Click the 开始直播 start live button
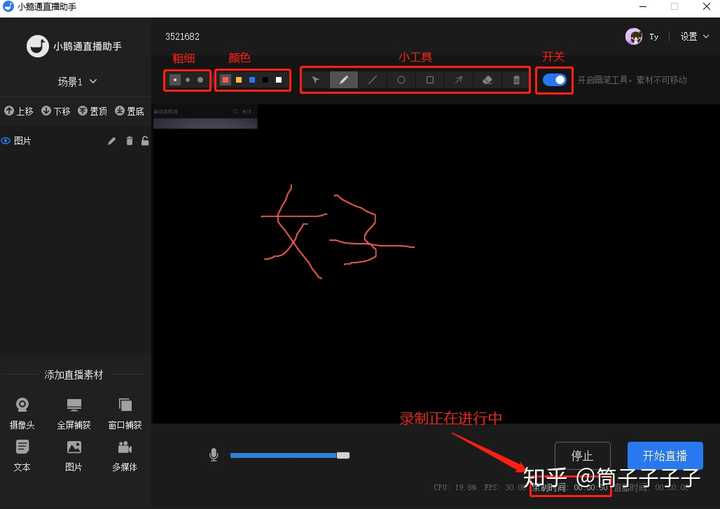The image size is (720, 509). click(665, 455)
